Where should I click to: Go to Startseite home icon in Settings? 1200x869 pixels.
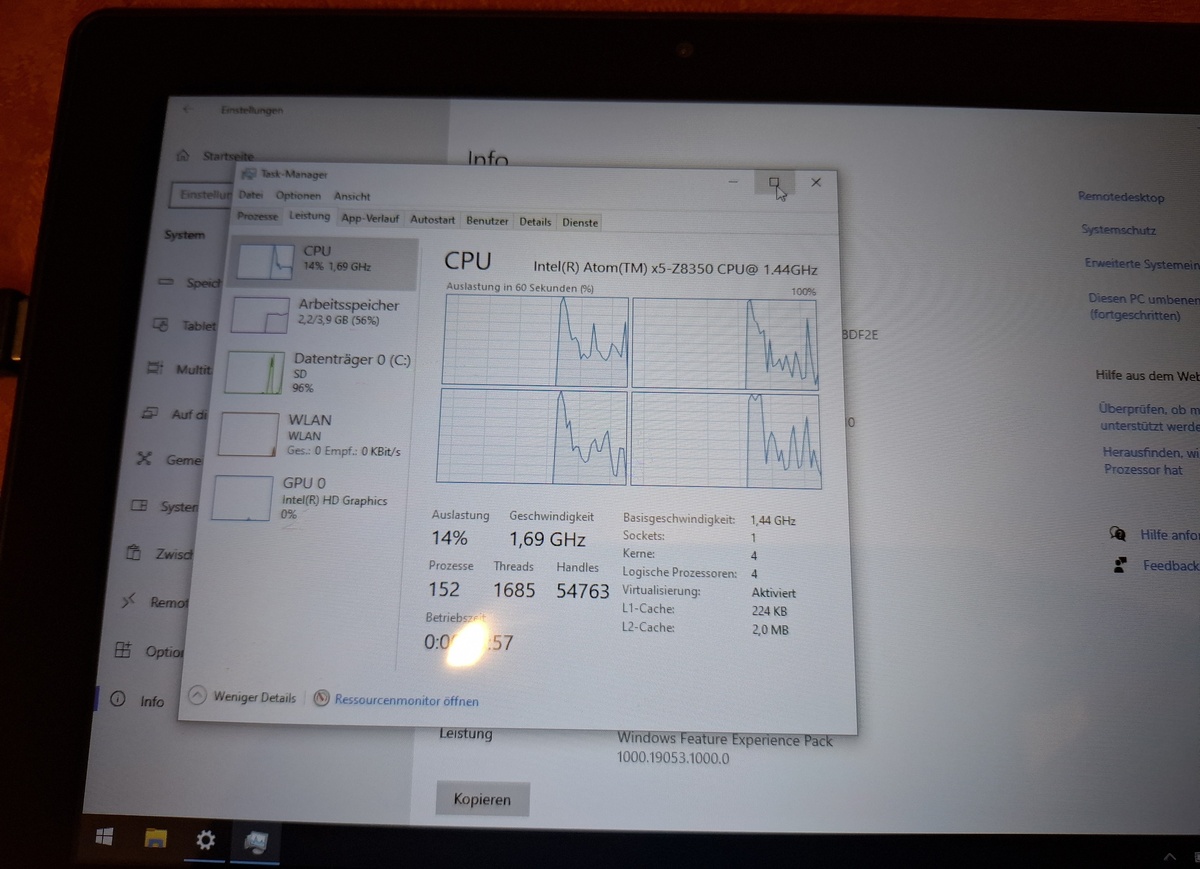(183, 156)
